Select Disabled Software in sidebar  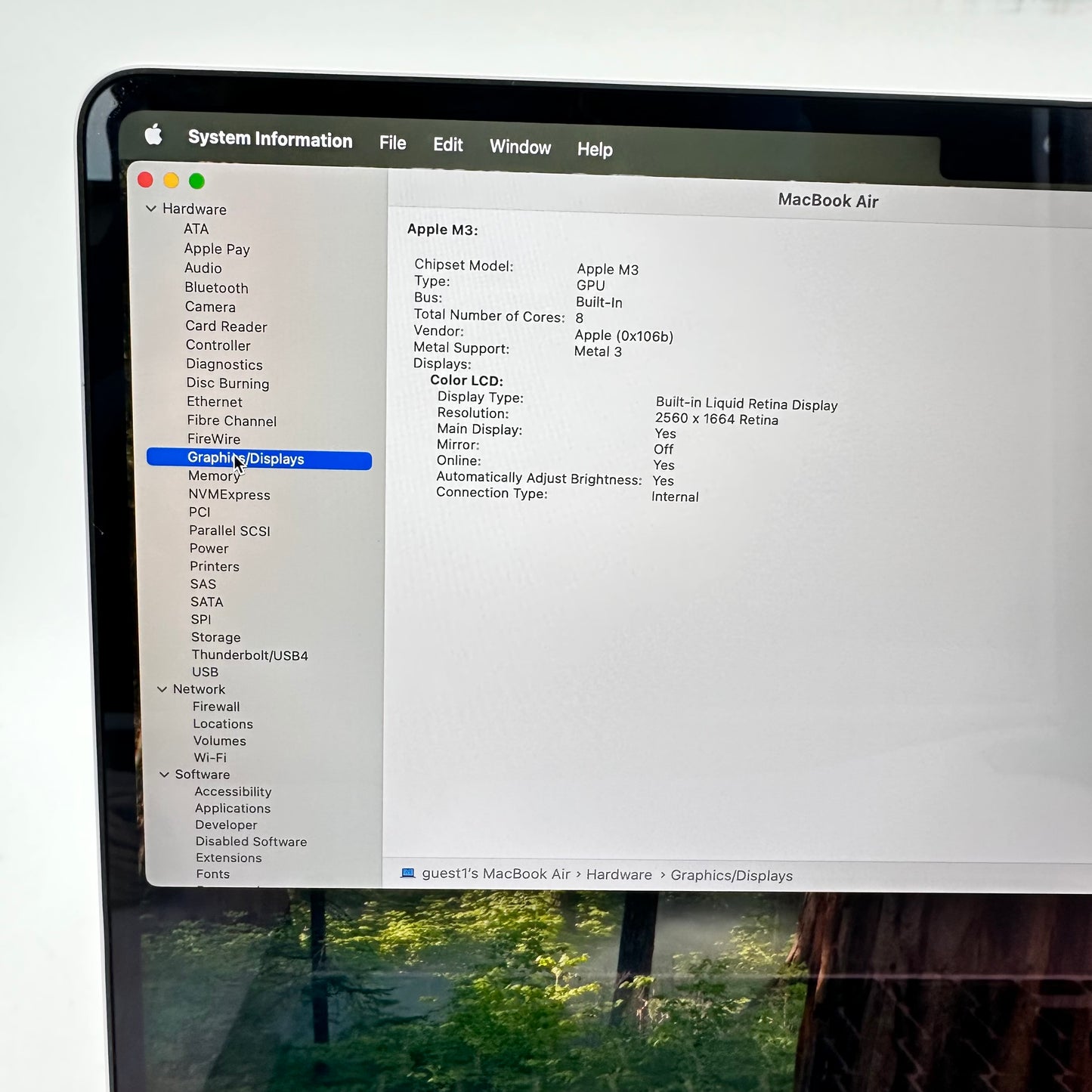click(x=251, y=842)
